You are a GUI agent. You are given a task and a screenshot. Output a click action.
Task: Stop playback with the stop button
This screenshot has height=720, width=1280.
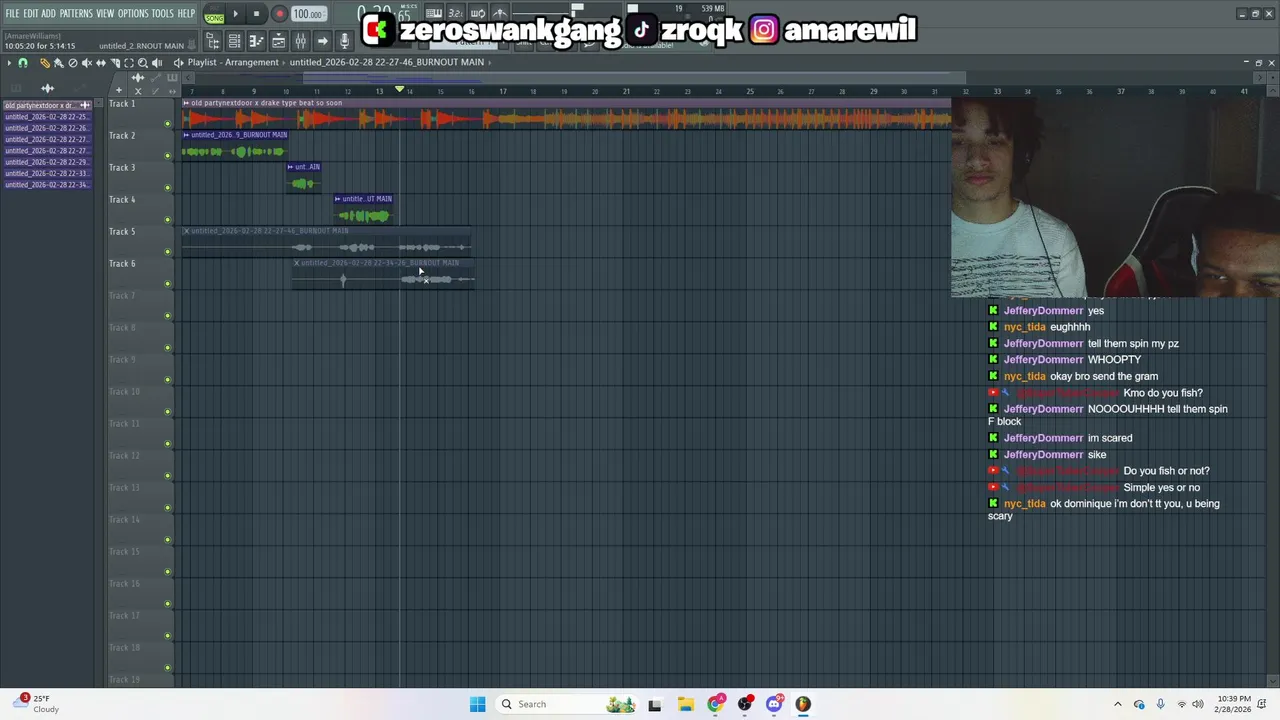tap(256, 14)
